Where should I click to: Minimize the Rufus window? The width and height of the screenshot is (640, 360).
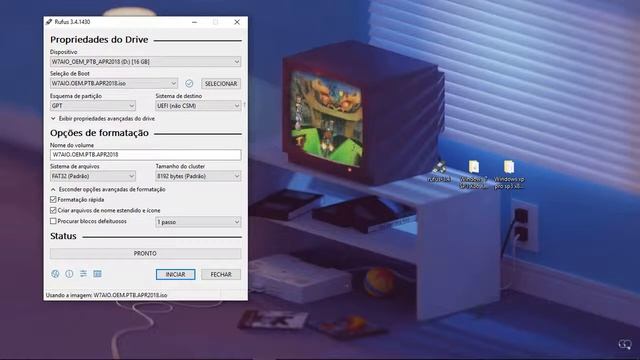pos(195,22)
